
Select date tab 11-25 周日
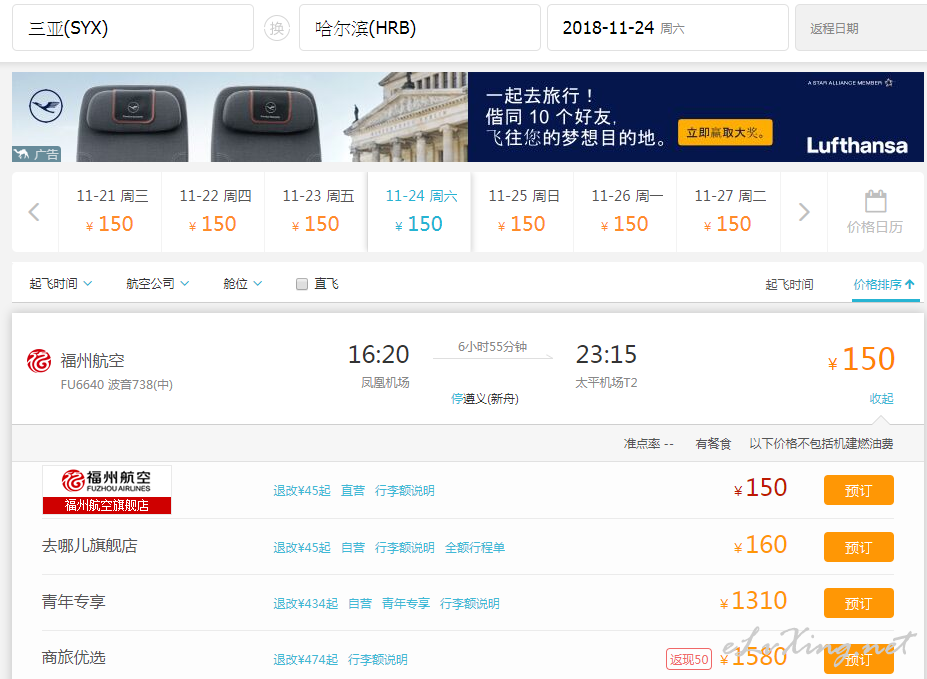522,212
